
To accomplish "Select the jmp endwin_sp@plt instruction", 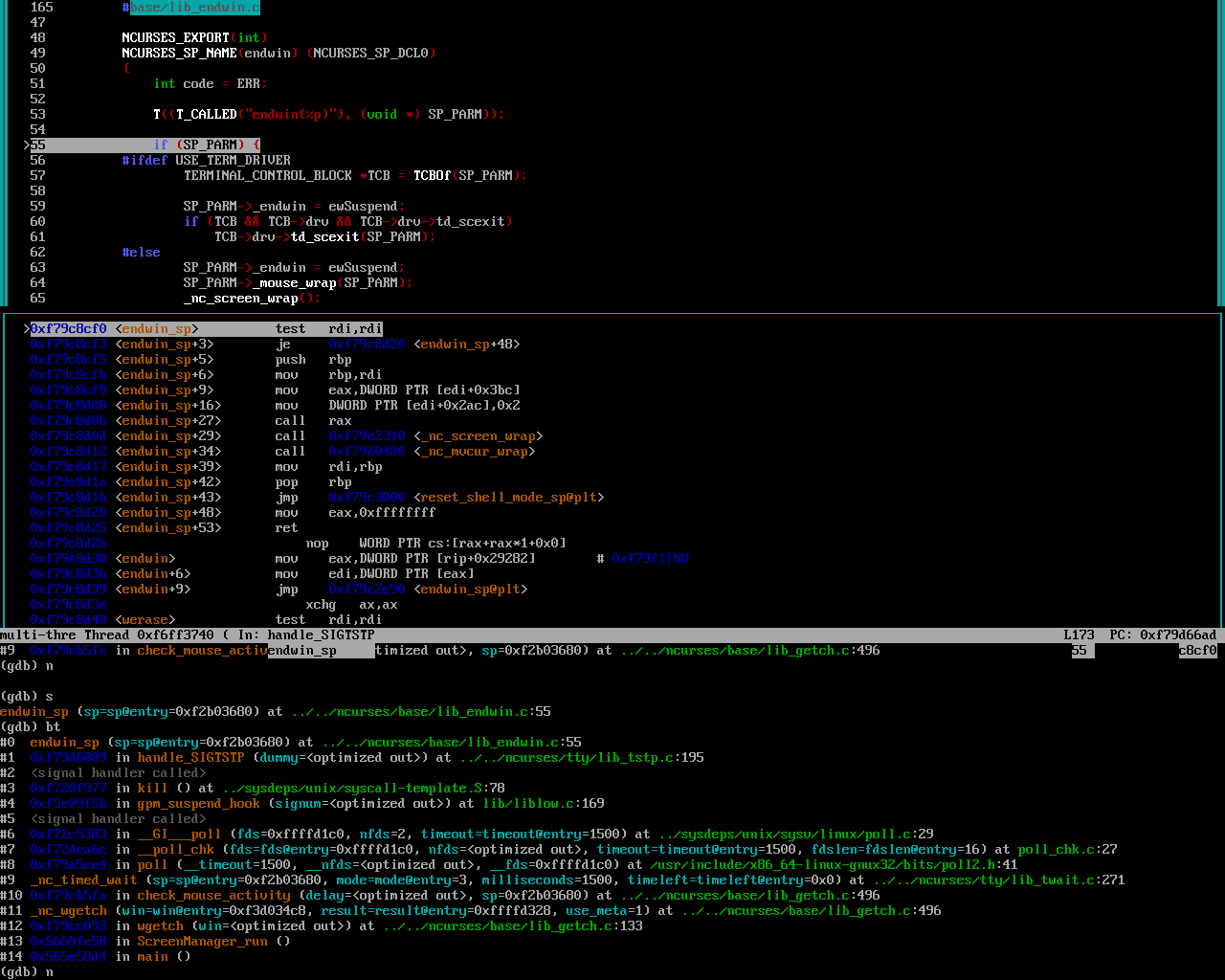I will 401,590.
